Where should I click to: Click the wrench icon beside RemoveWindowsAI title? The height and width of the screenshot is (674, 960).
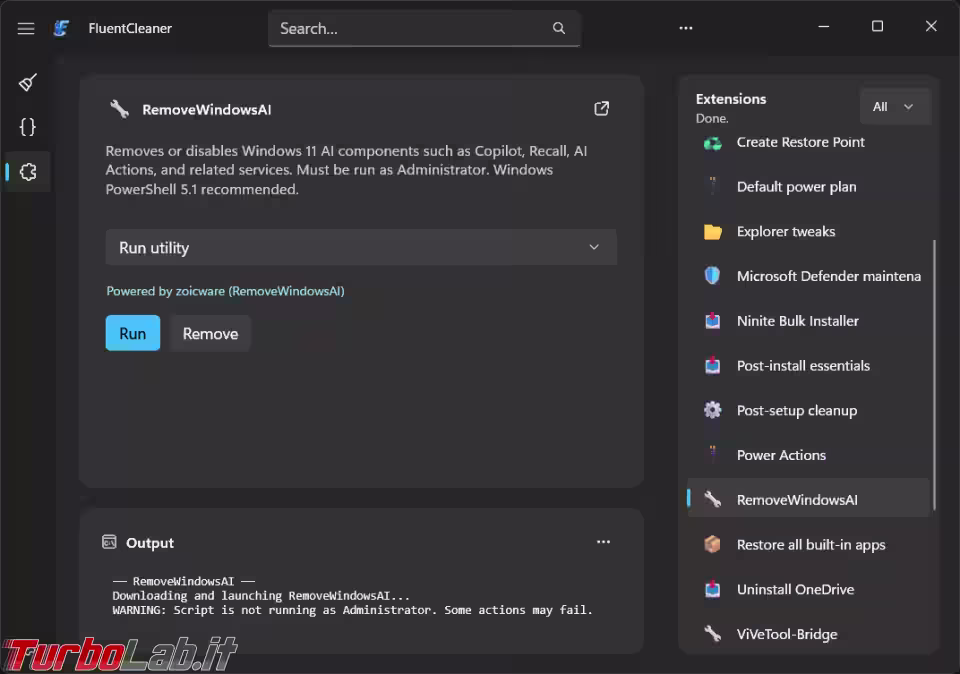119,110
